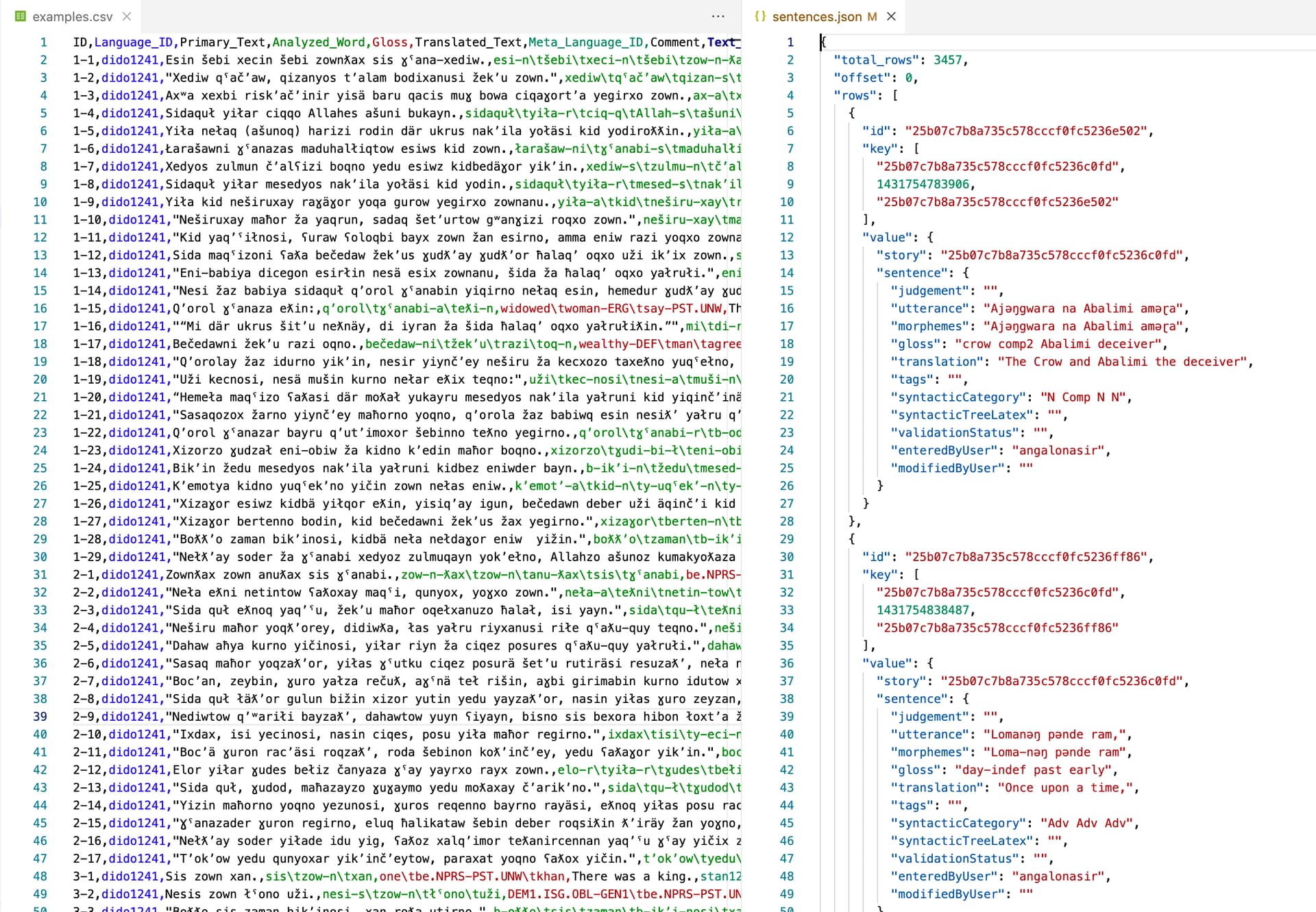Click the translation 'Once upon a time,'
The width and height of the screenshot is (1316, 912).
[1065, 788]
